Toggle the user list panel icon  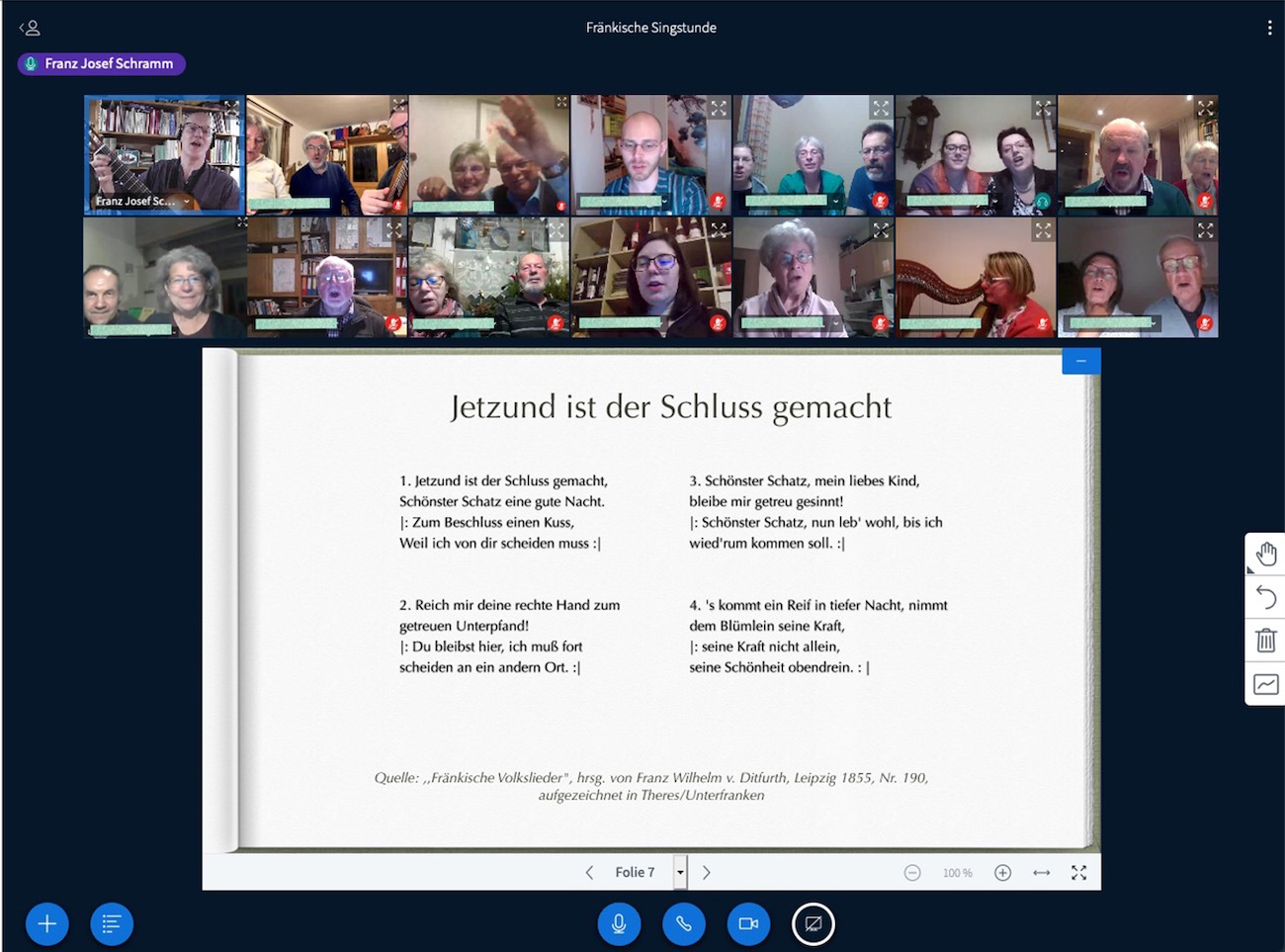[x=30, y=28]
